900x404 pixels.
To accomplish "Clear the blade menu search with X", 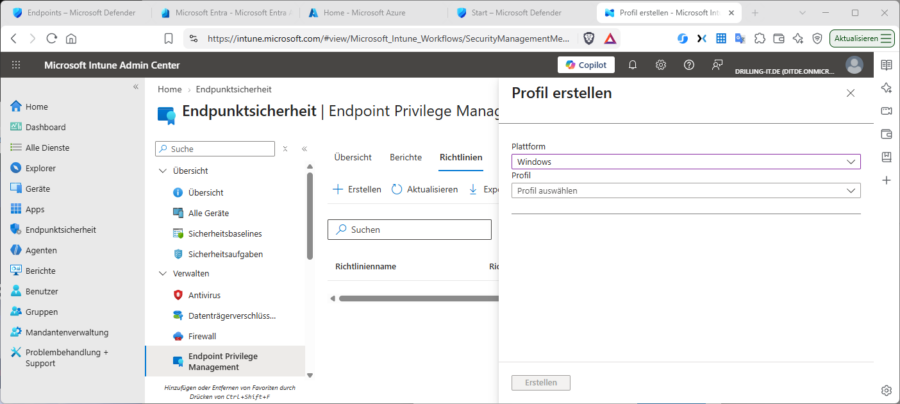I will pos(285,149).
